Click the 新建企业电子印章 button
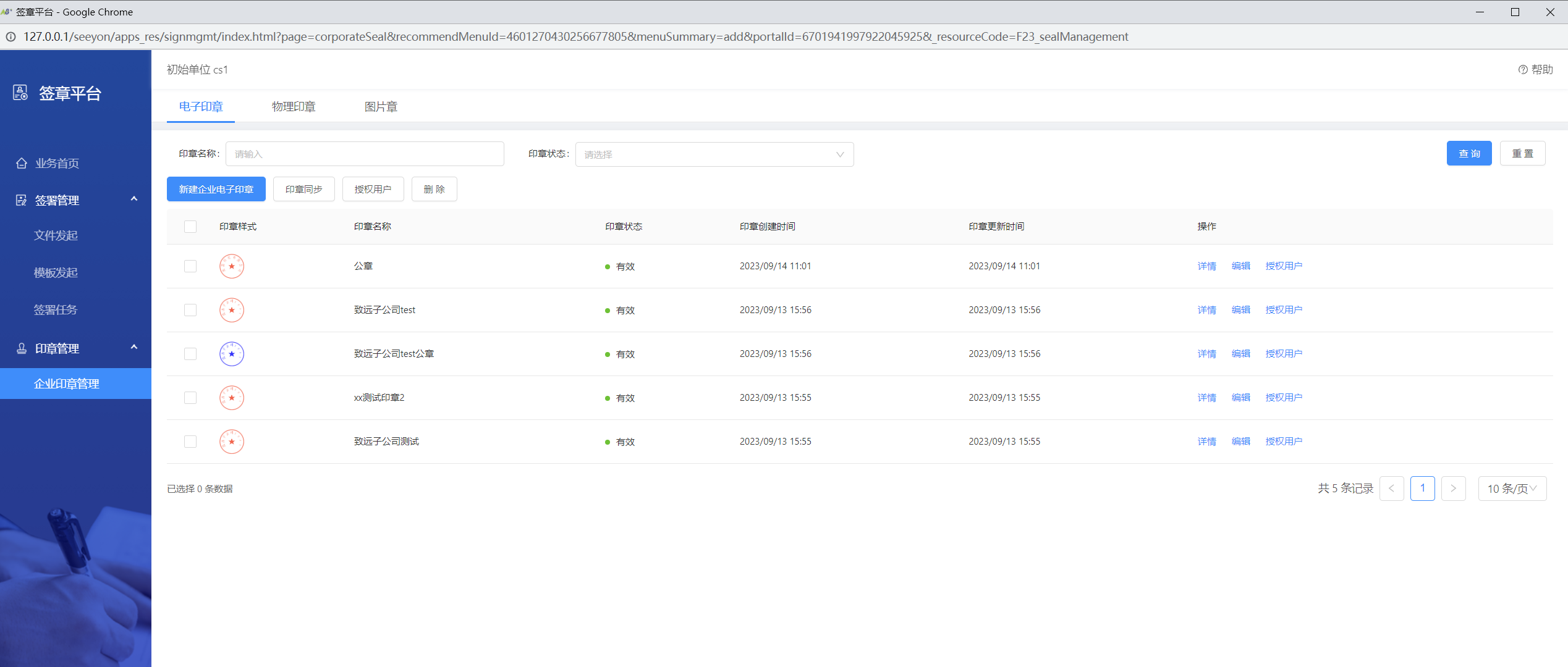This screenshot has width=1568, height=667. pos(216,189)
